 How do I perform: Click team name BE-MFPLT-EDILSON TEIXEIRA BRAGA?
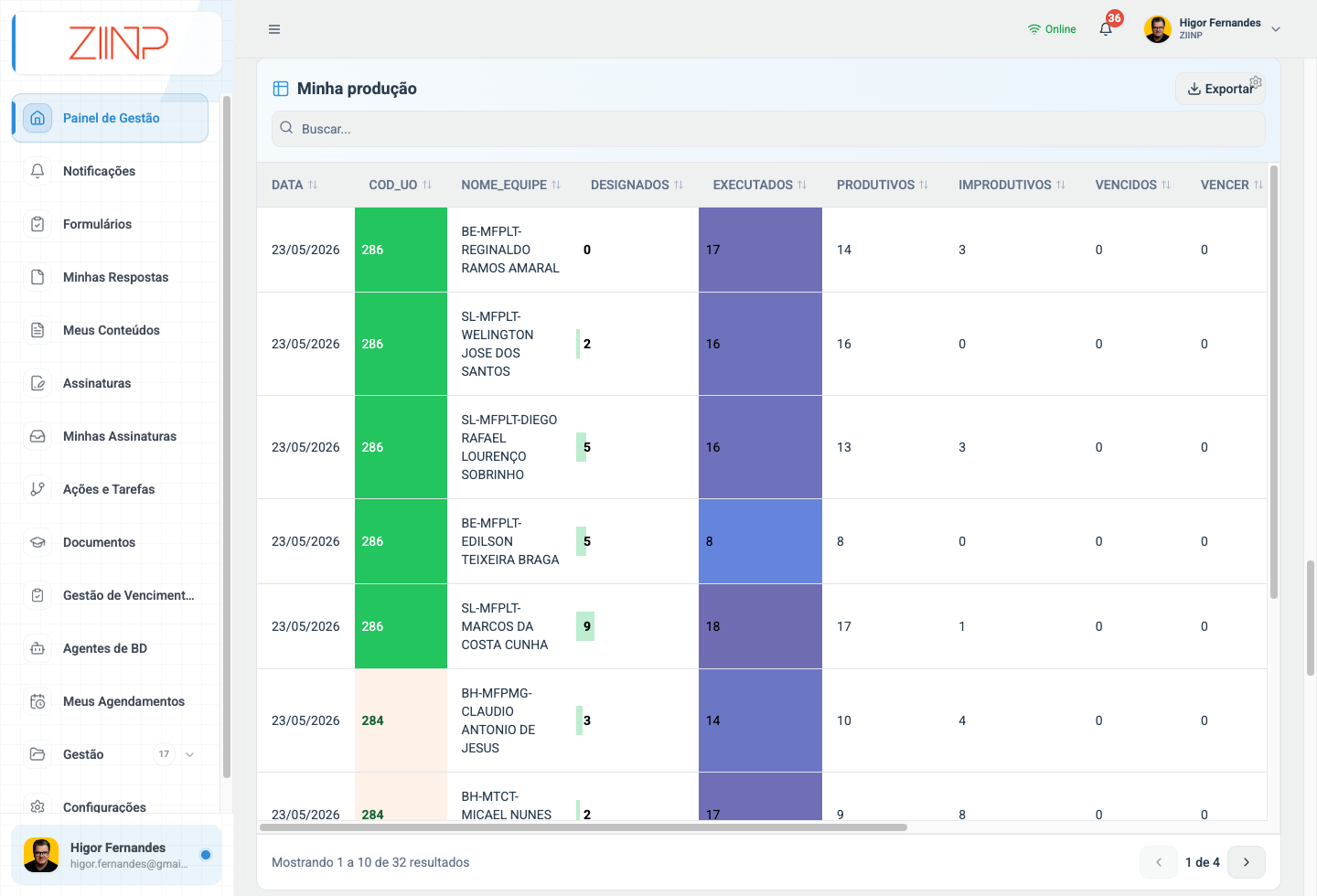tap(510, 541)
